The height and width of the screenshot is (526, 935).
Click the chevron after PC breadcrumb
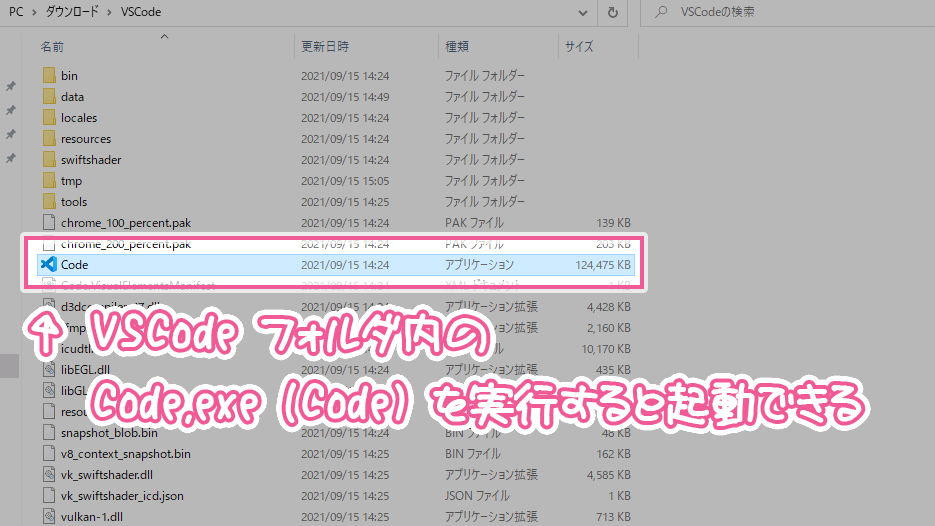(x=34, y=12)
